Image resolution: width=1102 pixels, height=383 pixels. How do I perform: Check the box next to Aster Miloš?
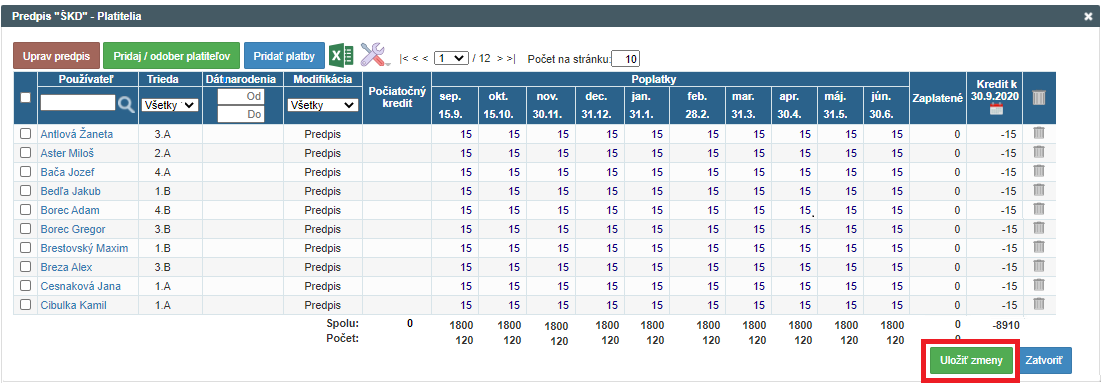tap(25, 152)
